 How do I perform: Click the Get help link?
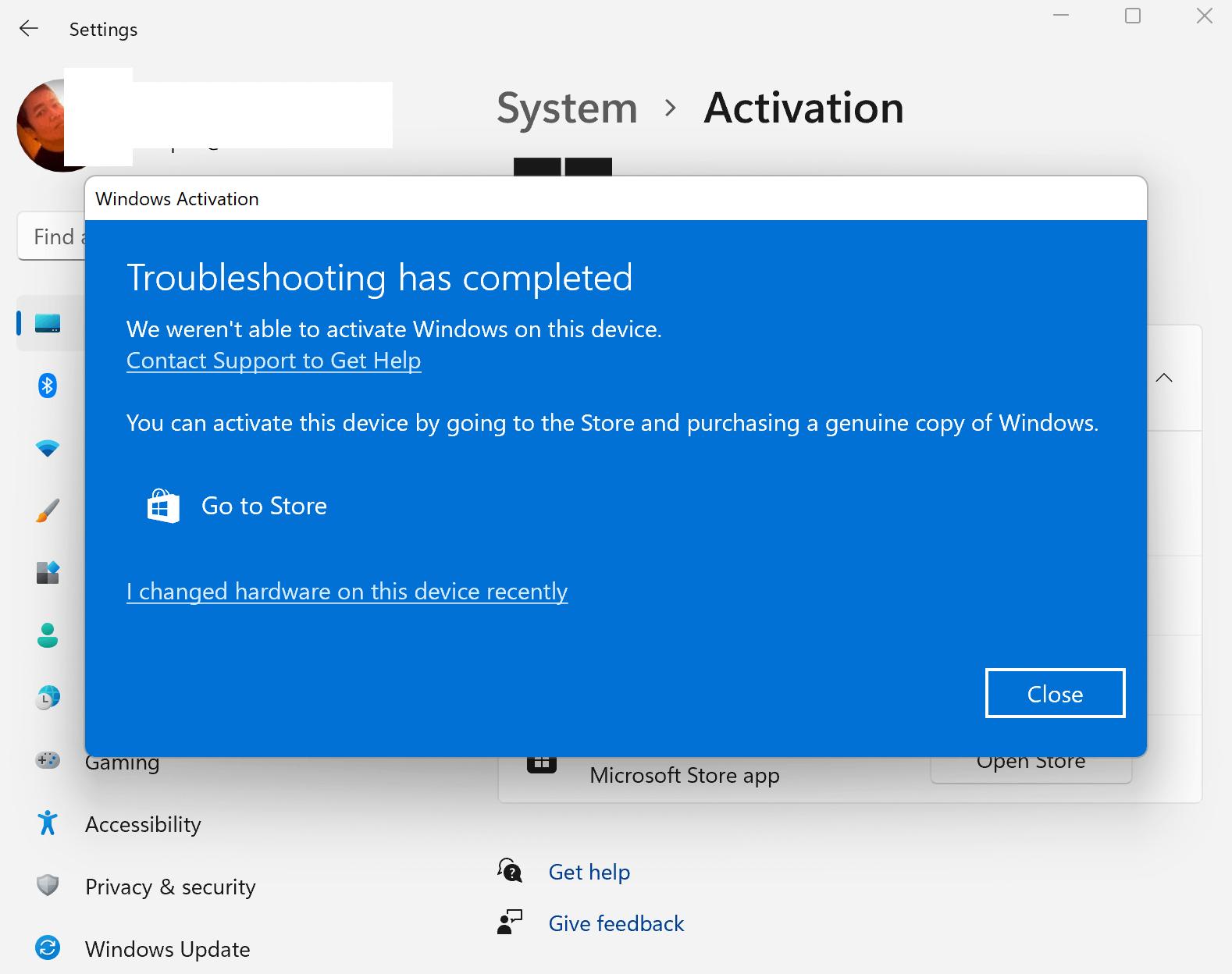click(x=589, y=872)
